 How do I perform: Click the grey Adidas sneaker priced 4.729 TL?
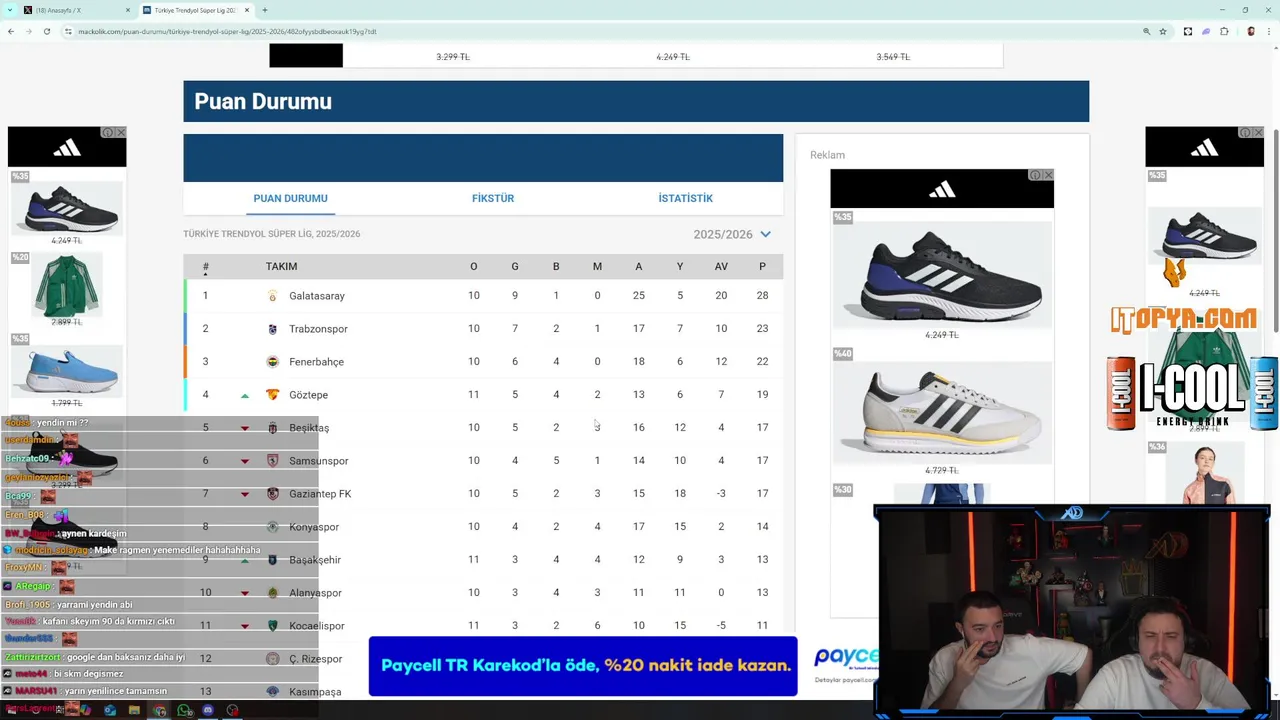[x=940, y=411]
